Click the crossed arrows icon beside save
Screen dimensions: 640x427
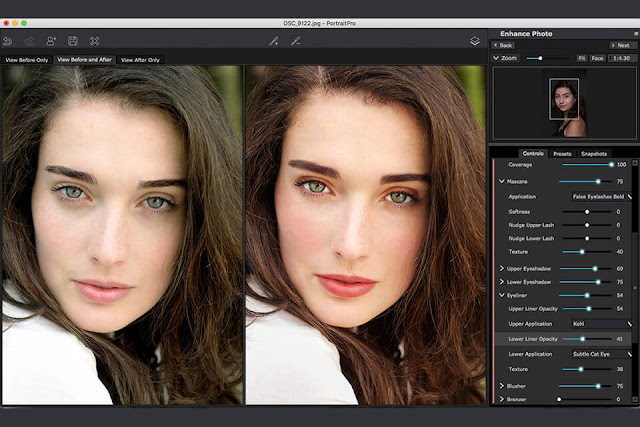point(95,41)
